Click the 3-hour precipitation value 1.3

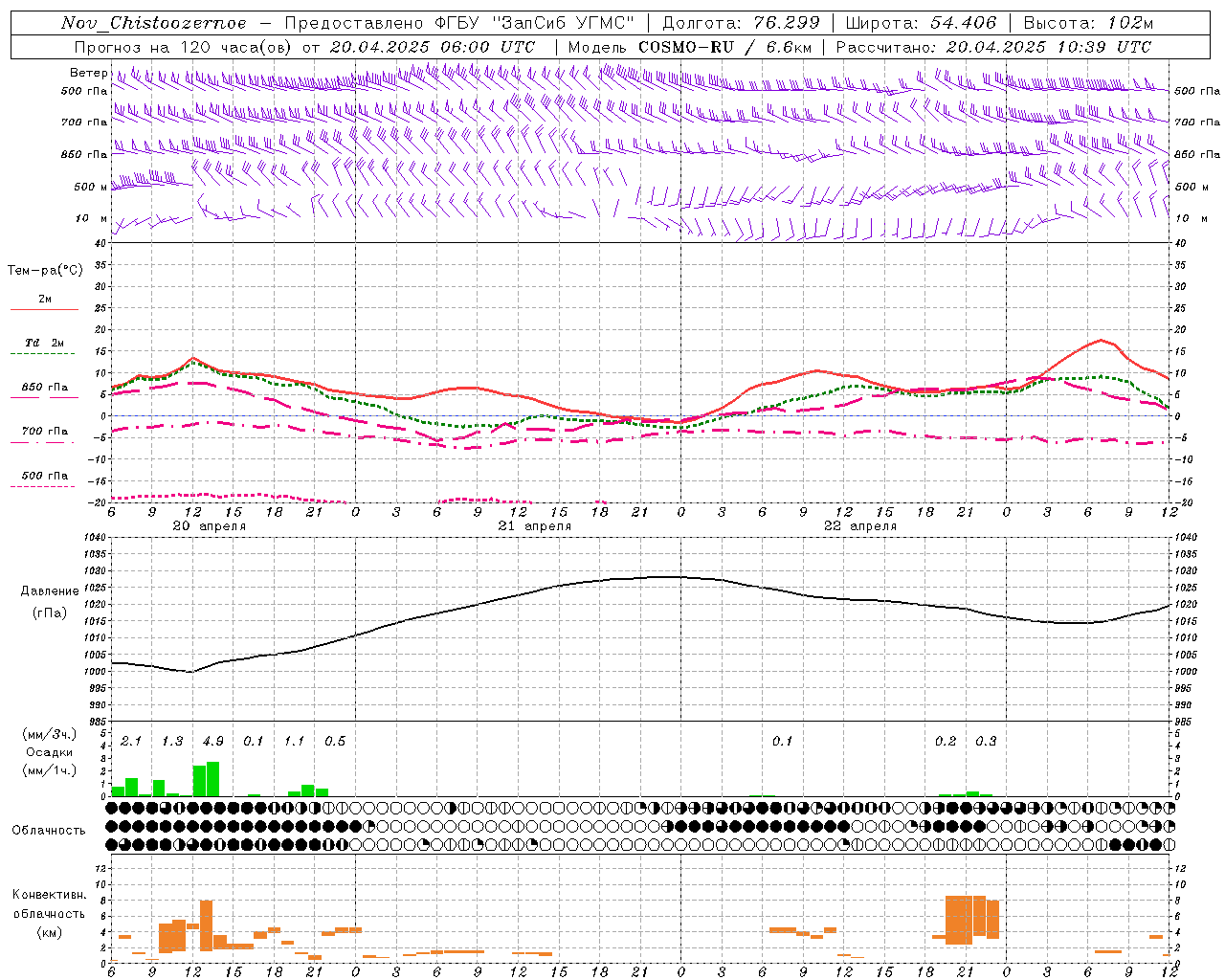172,742
